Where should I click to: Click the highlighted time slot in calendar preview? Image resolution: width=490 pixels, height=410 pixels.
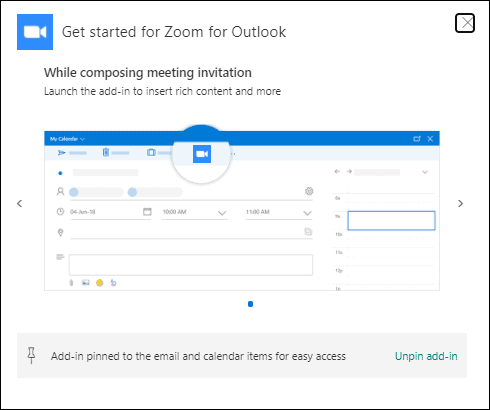pos(391,220)
